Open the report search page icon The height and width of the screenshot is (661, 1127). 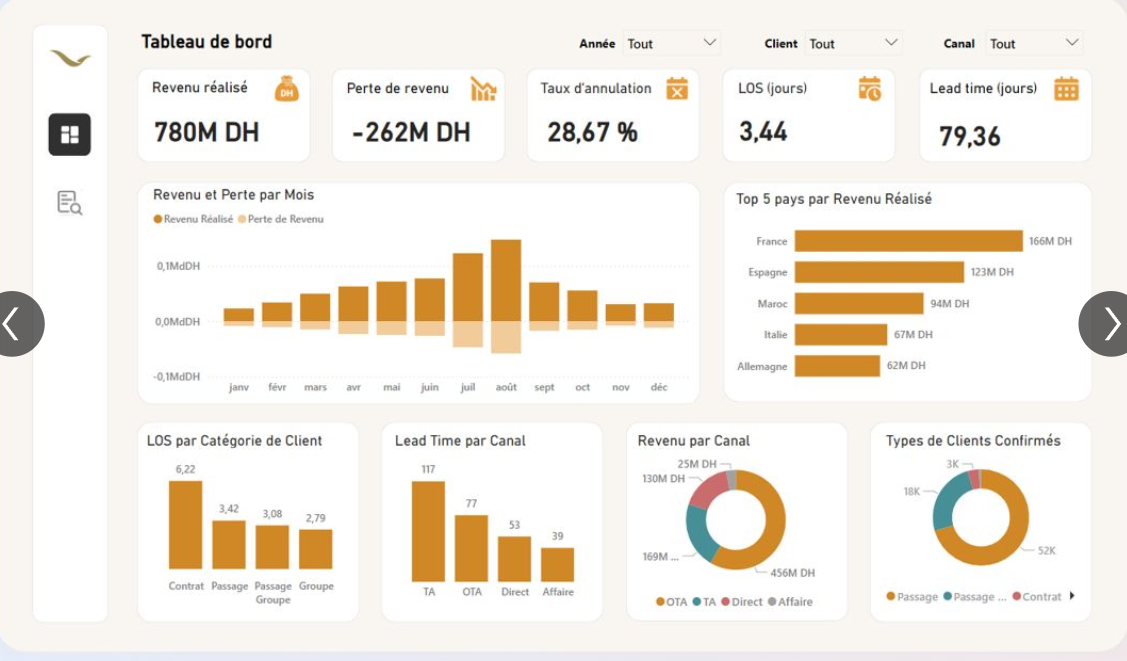(70, 203)
